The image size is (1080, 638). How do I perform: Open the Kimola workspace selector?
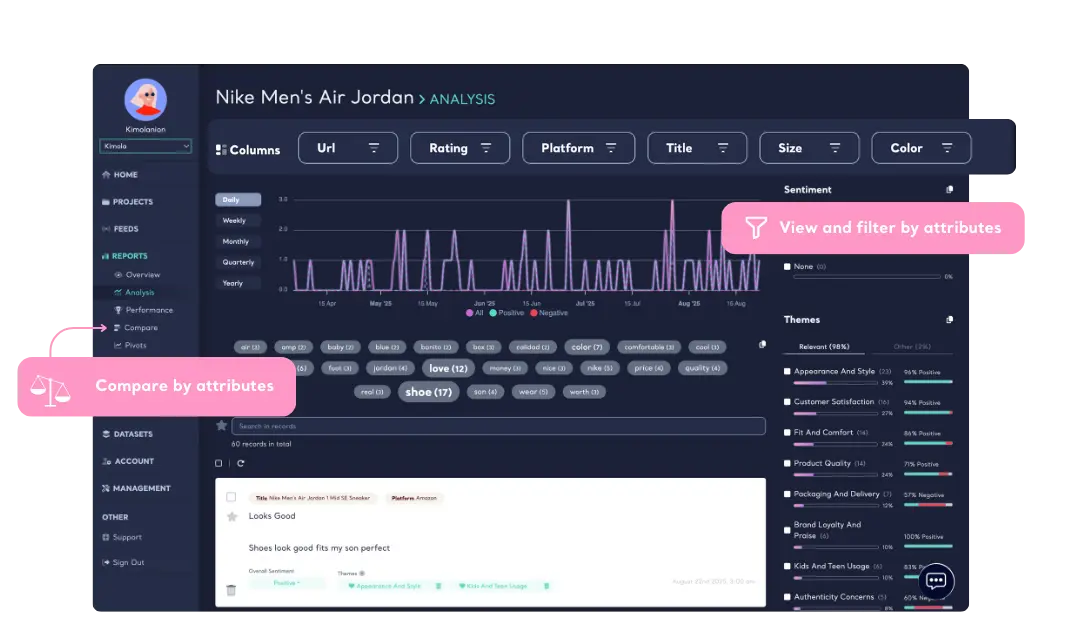(145, 146)
